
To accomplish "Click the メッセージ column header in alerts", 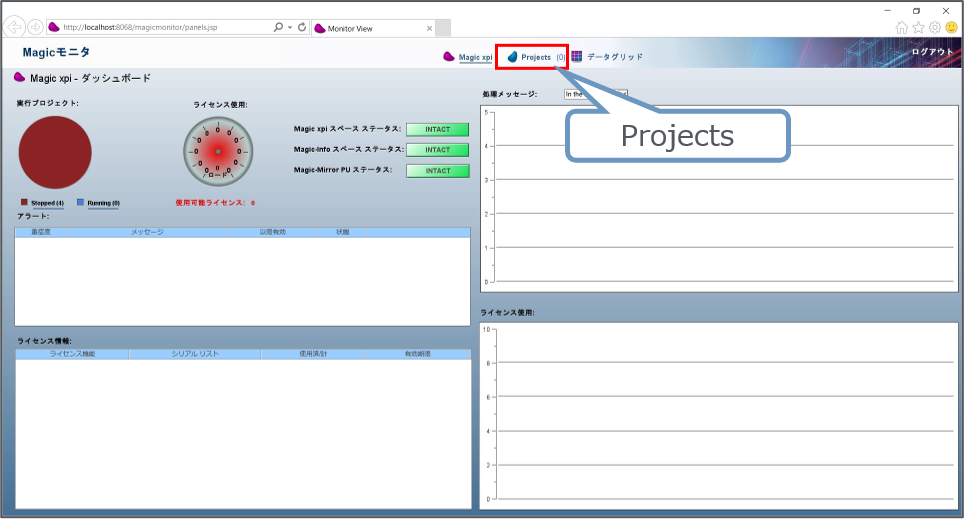I will tap(147, 232).
